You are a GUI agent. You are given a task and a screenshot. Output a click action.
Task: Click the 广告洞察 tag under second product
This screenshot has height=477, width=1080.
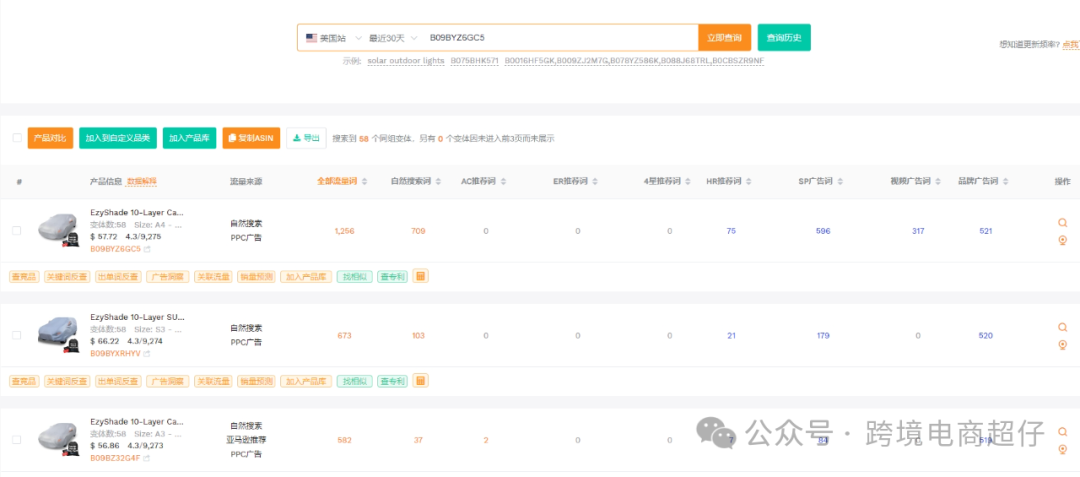point(167,381)
